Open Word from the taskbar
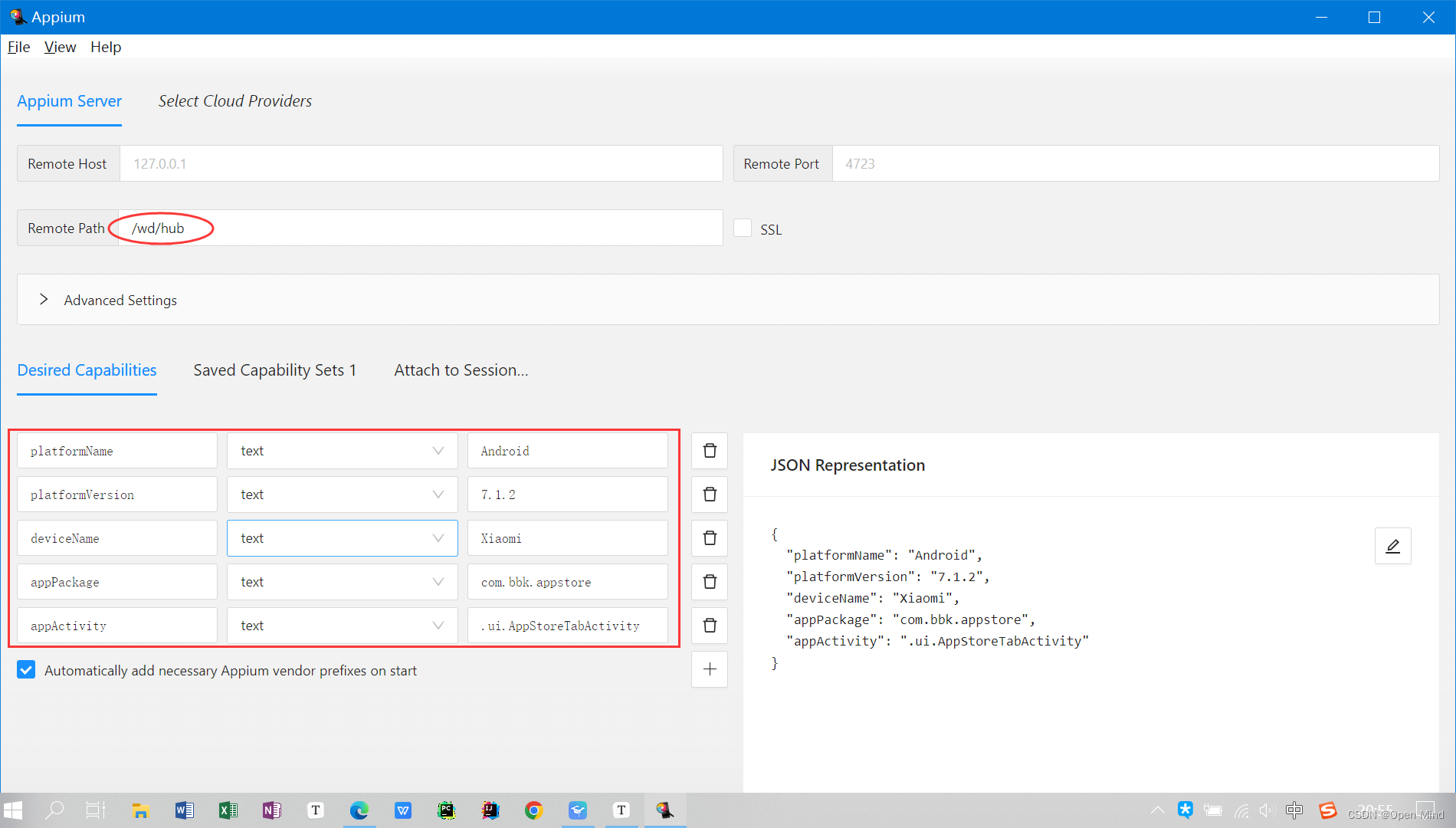This screenshot has width=1456, height=828. click(184, 810)
